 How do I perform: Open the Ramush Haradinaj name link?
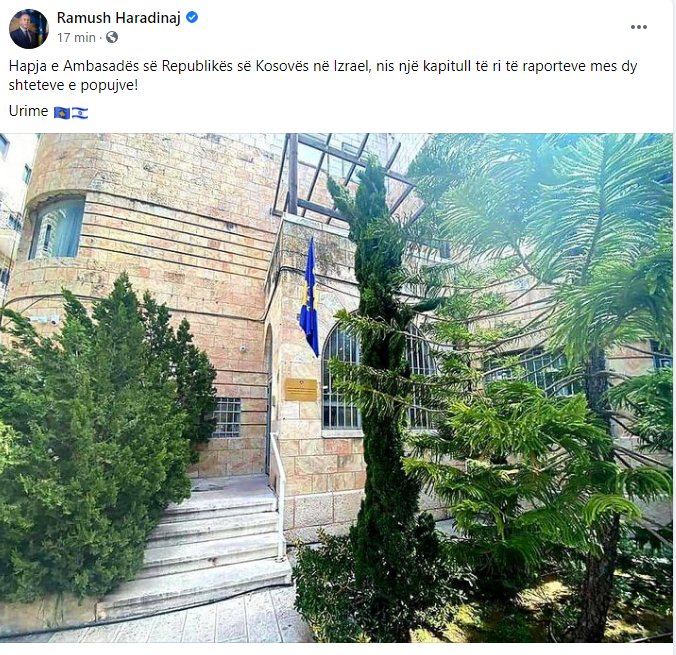(x=119, y=18)
